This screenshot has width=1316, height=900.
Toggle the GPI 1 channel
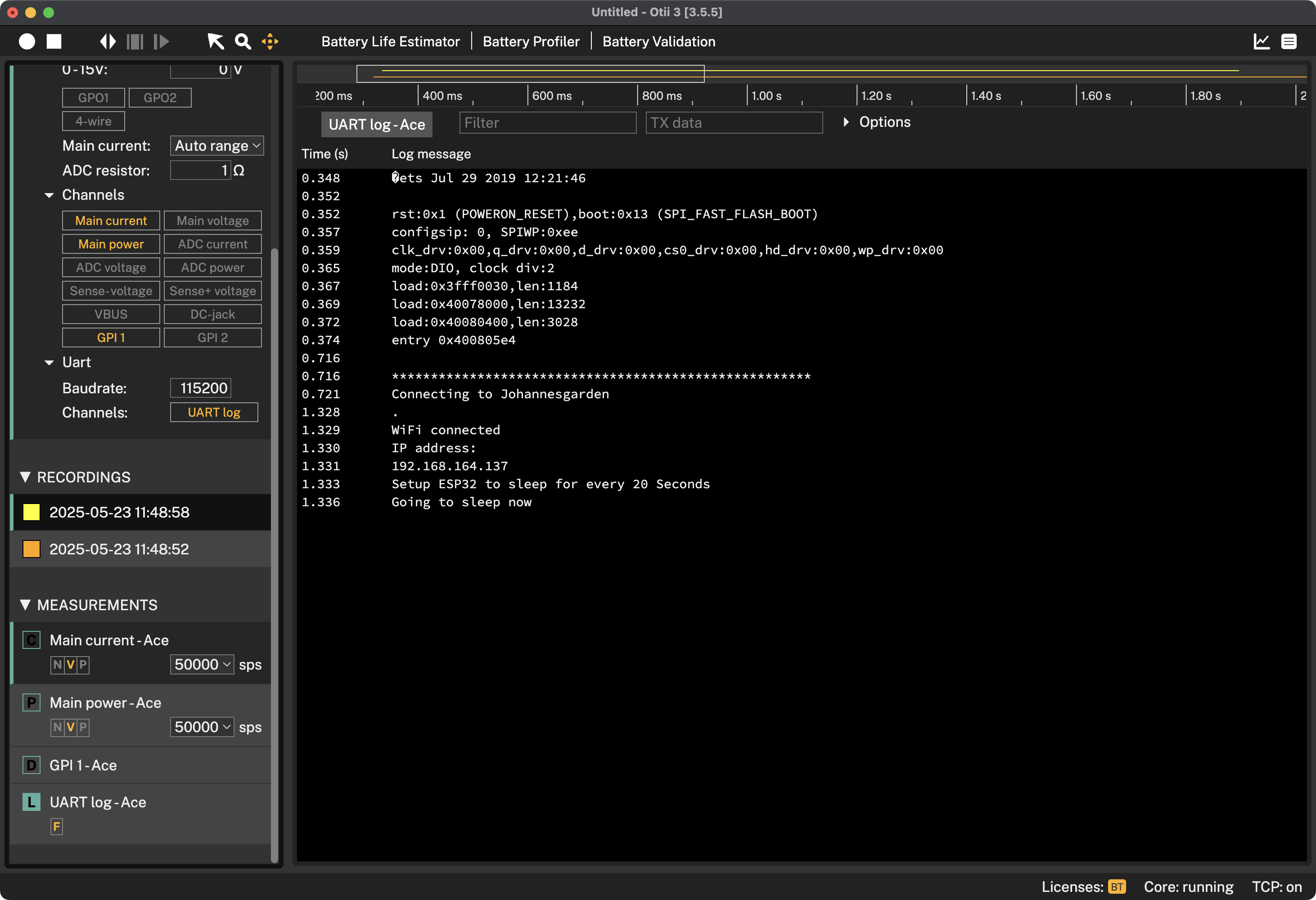point(111,337)
